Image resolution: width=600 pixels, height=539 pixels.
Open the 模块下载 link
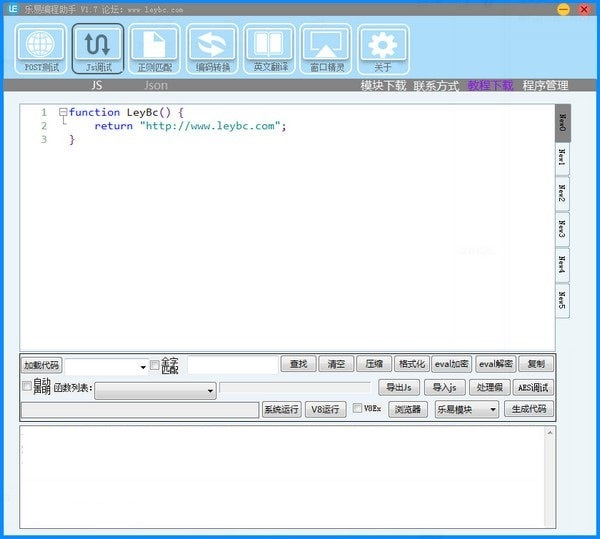coord(383,85)
